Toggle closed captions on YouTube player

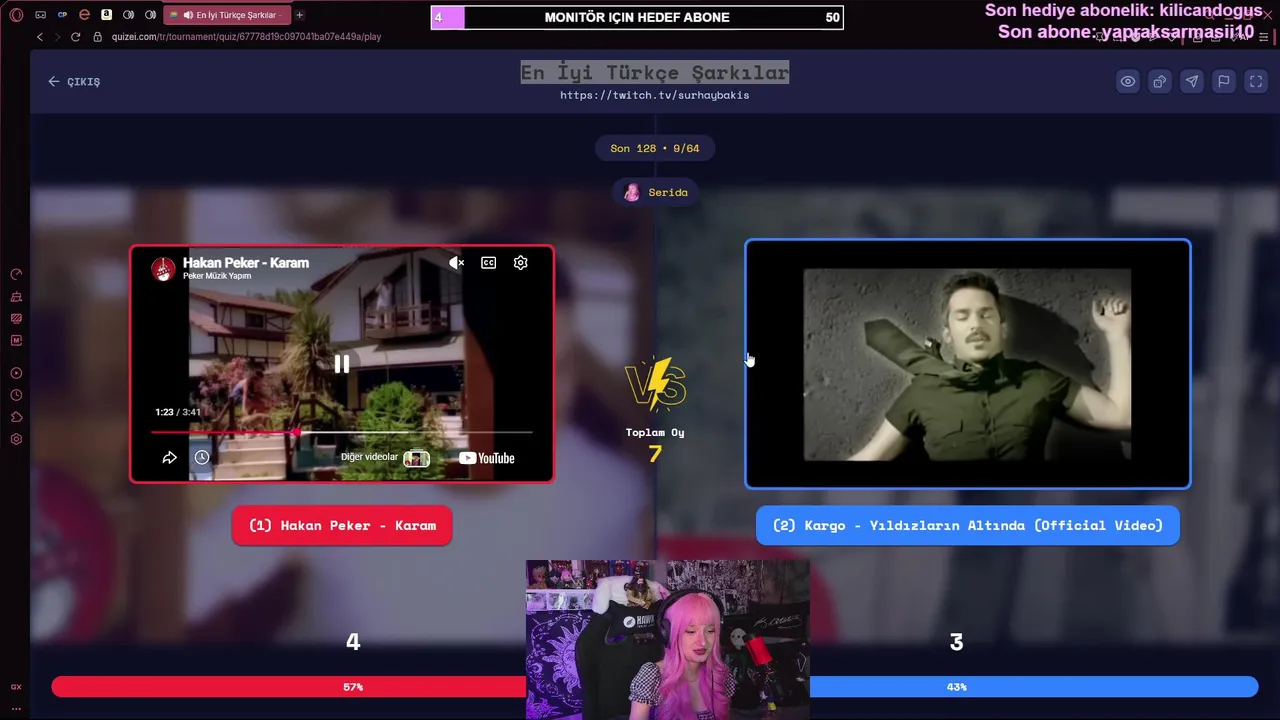point(488,263)
